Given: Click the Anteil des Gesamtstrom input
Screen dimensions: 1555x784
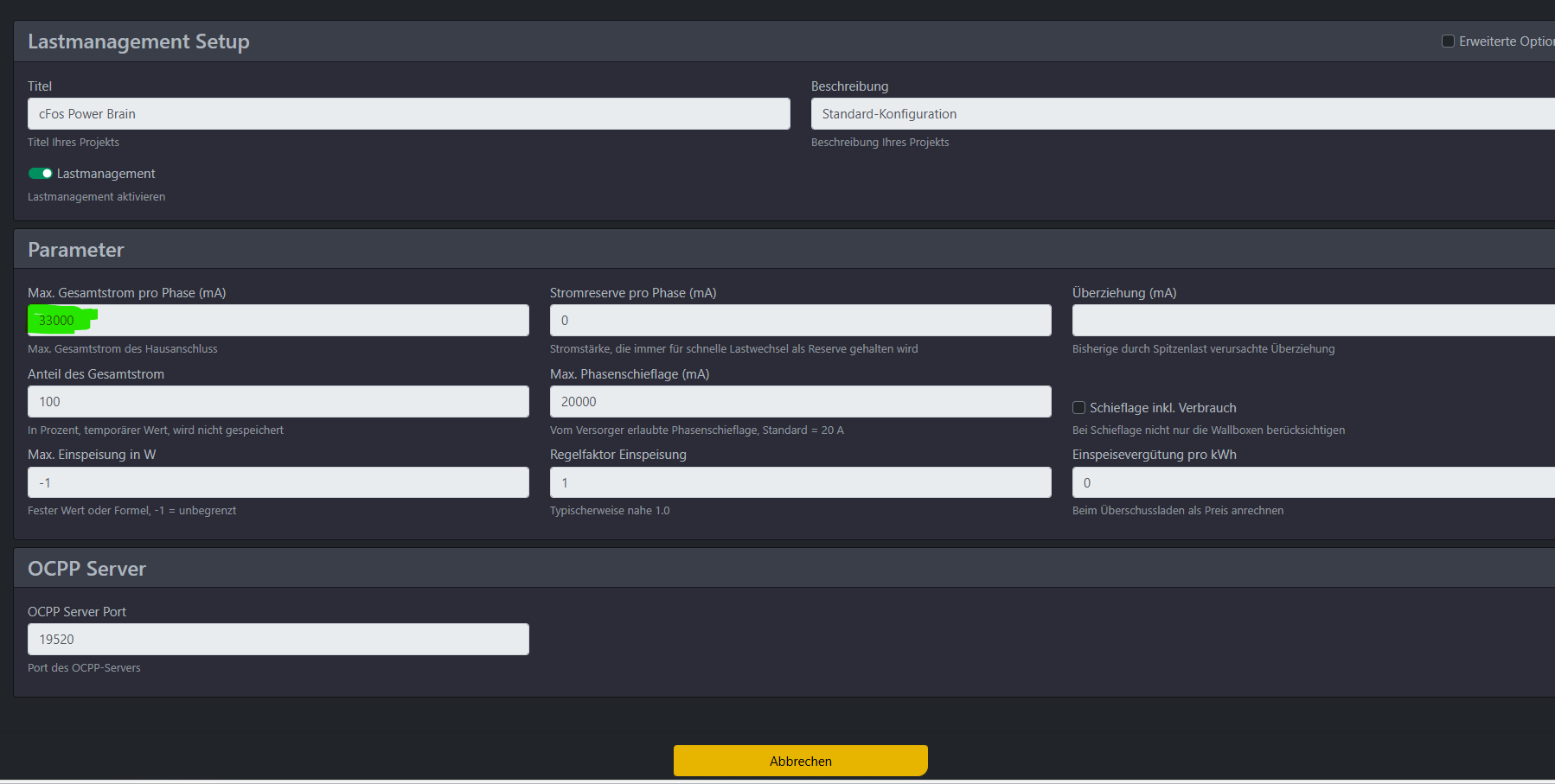Looking at the screenshot, I should 278,402.
